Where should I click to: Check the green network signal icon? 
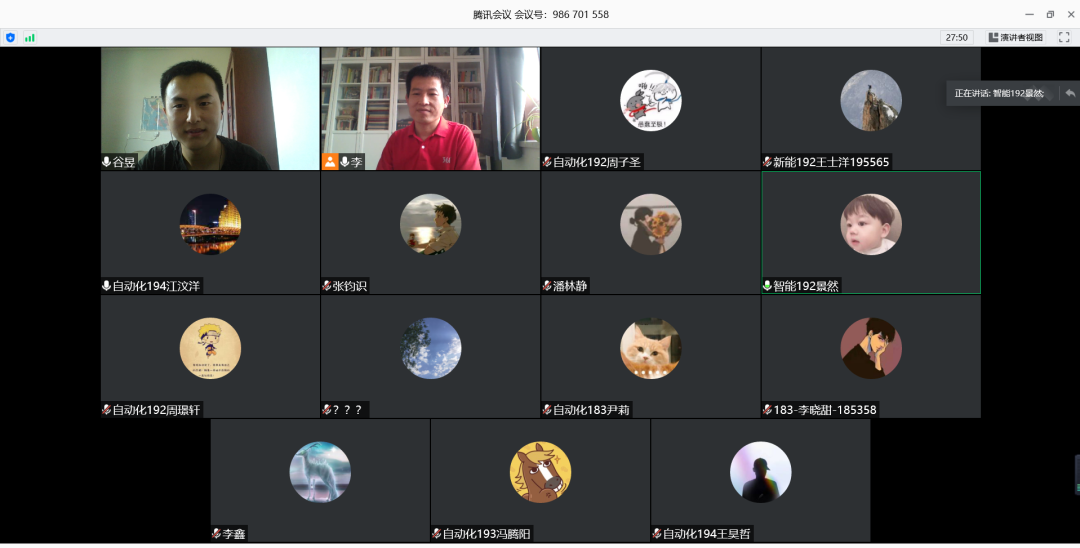[29, 37]
